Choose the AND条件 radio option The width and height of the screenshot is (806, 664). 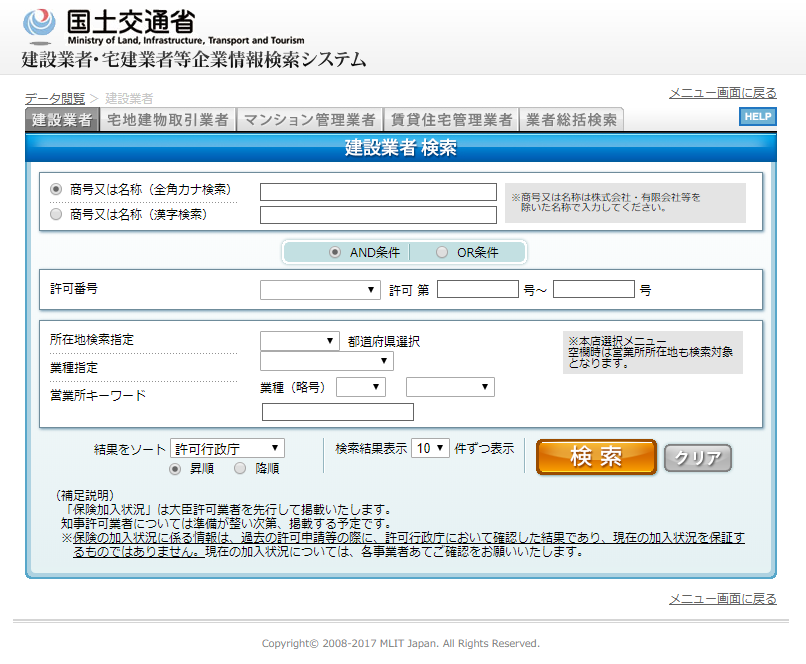tap(335, 252)
